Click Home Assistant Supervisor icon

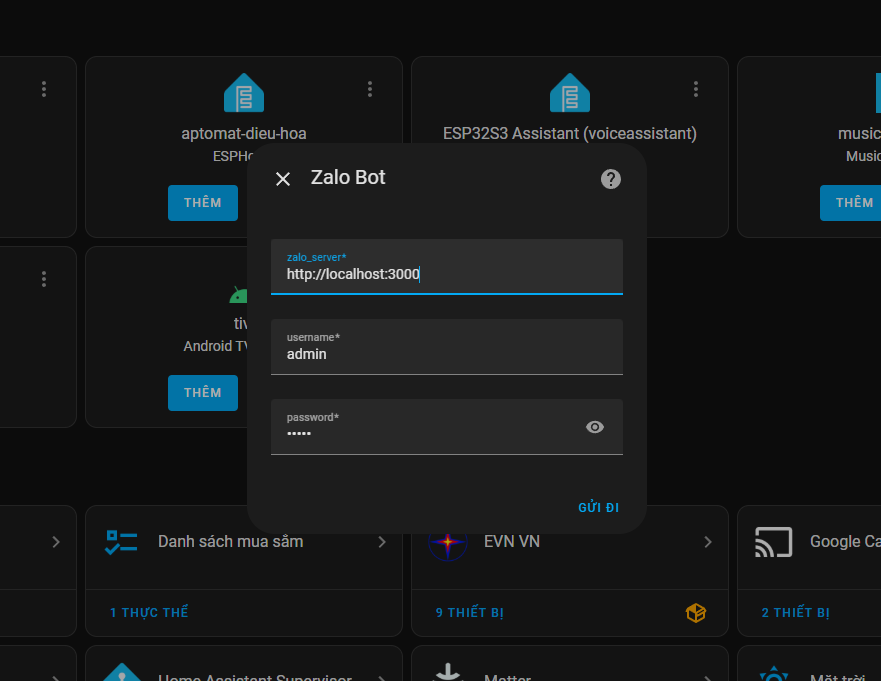click(x=122, y=672)
